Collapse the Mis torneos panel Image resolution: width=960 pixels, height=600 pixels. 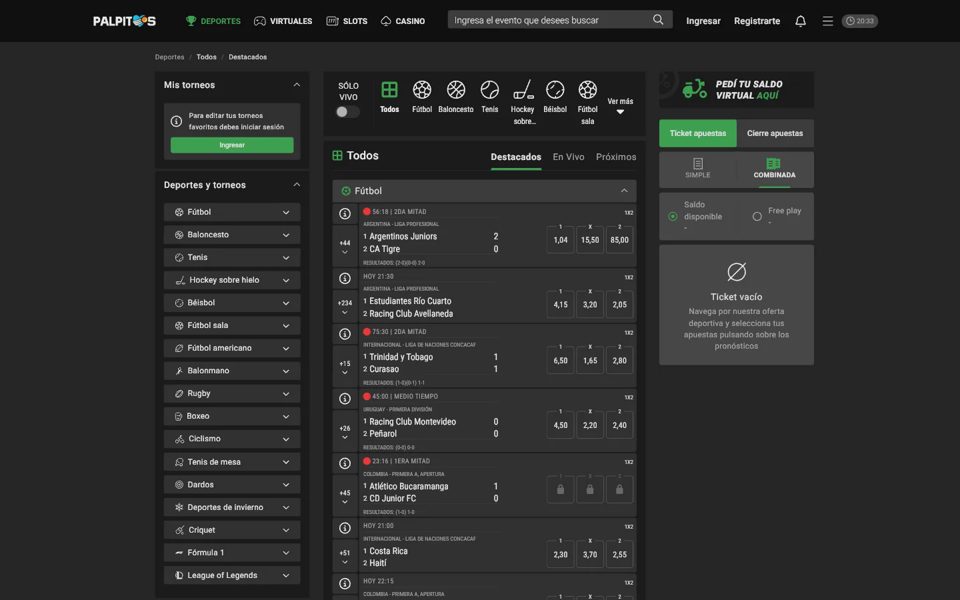tap(297, 85)
